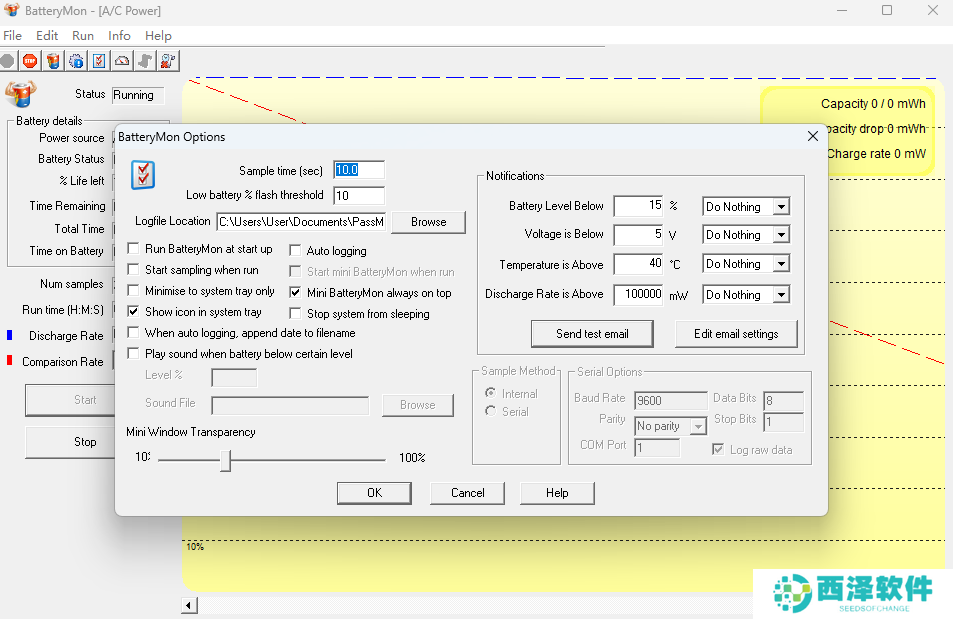Click the Send test email button
953x619 pixels.
pyautogui.click(x=592, y=334)
